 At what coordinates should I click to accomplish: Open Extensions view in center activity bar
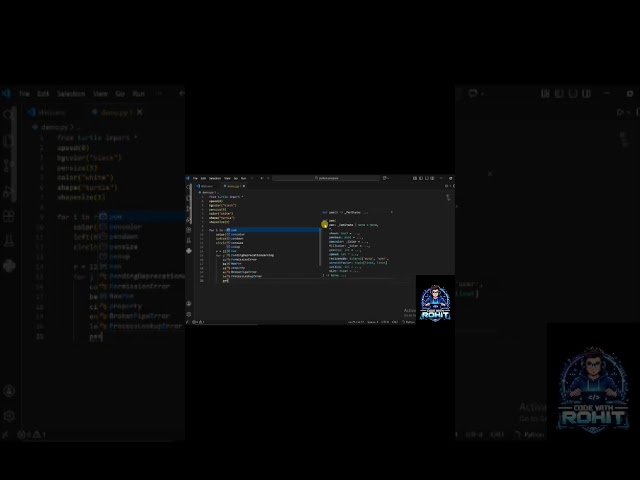[x=189, y=230]
